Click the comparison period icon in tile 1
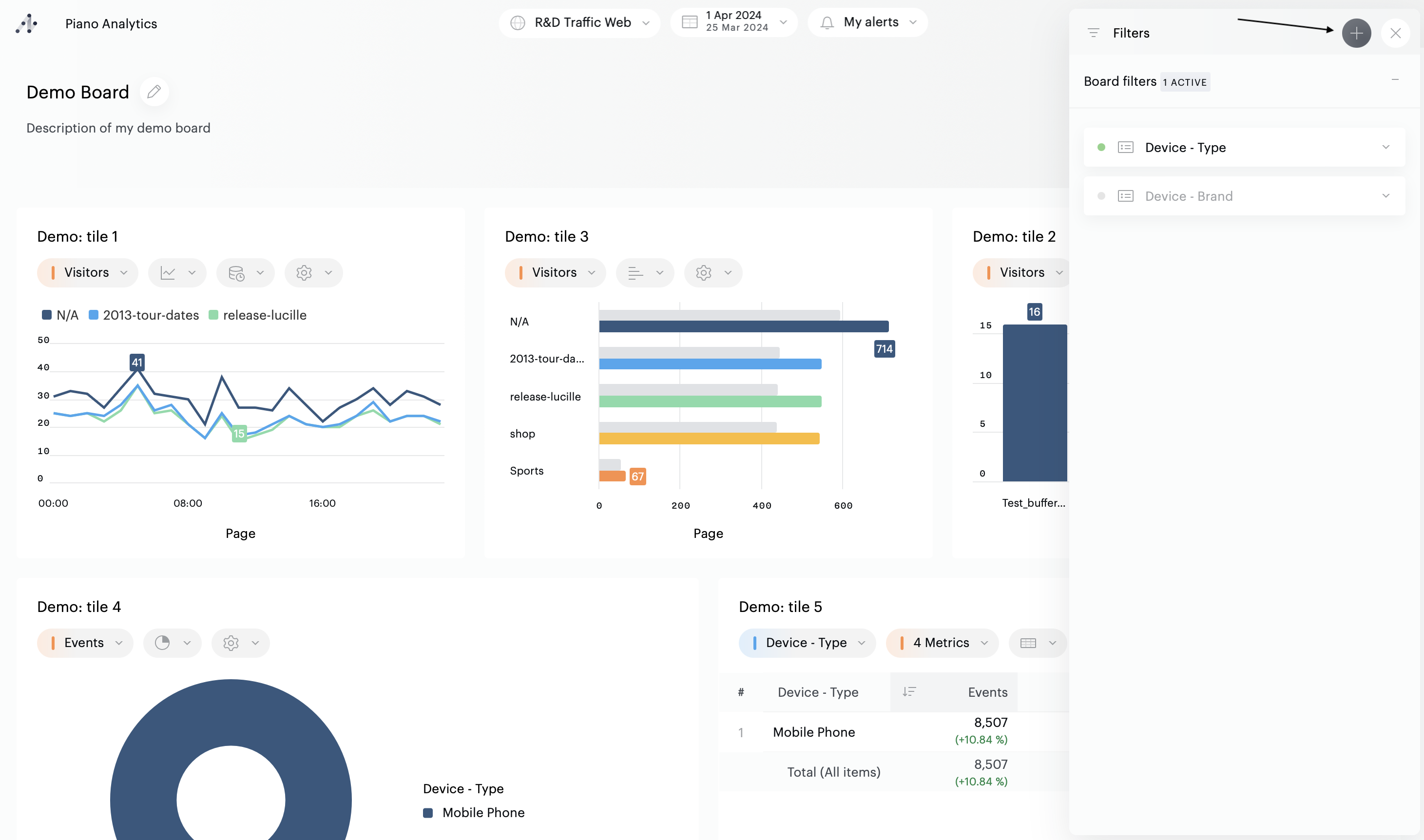1424x840 pixels. click(236, 273)
